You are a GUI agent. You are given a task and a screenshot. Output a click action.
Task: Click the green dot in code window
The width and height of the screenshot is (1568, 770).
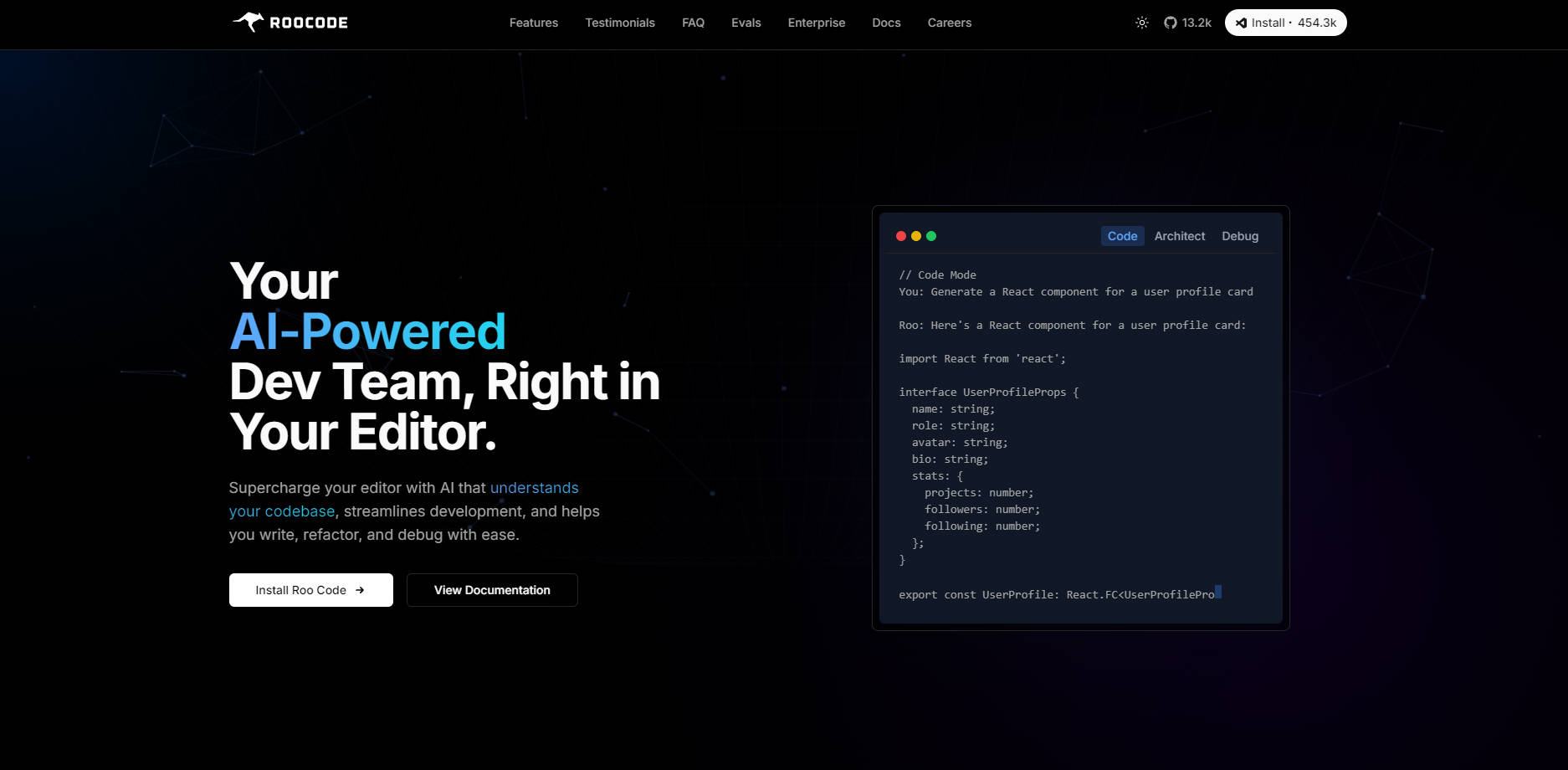coord(931,236)
